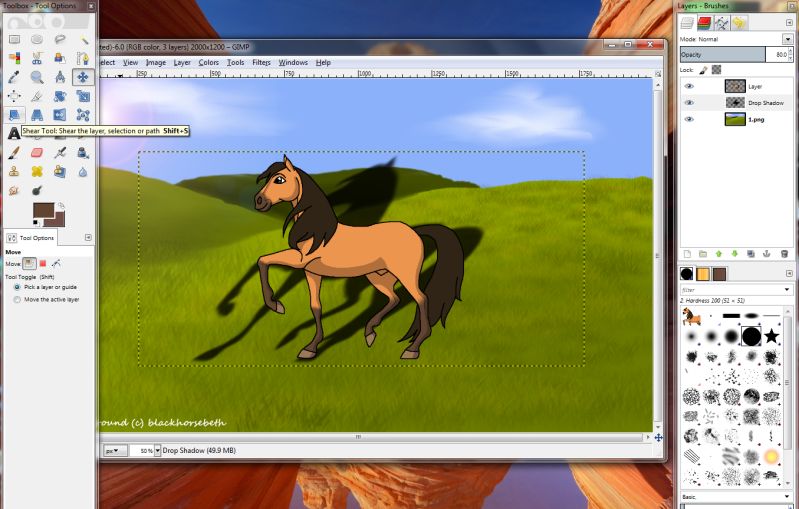Image resolution: width=799 pixels, height=509 pixels.
Task: Open the Layers dock tab configuration menu
Action: [x=789, y=23]
